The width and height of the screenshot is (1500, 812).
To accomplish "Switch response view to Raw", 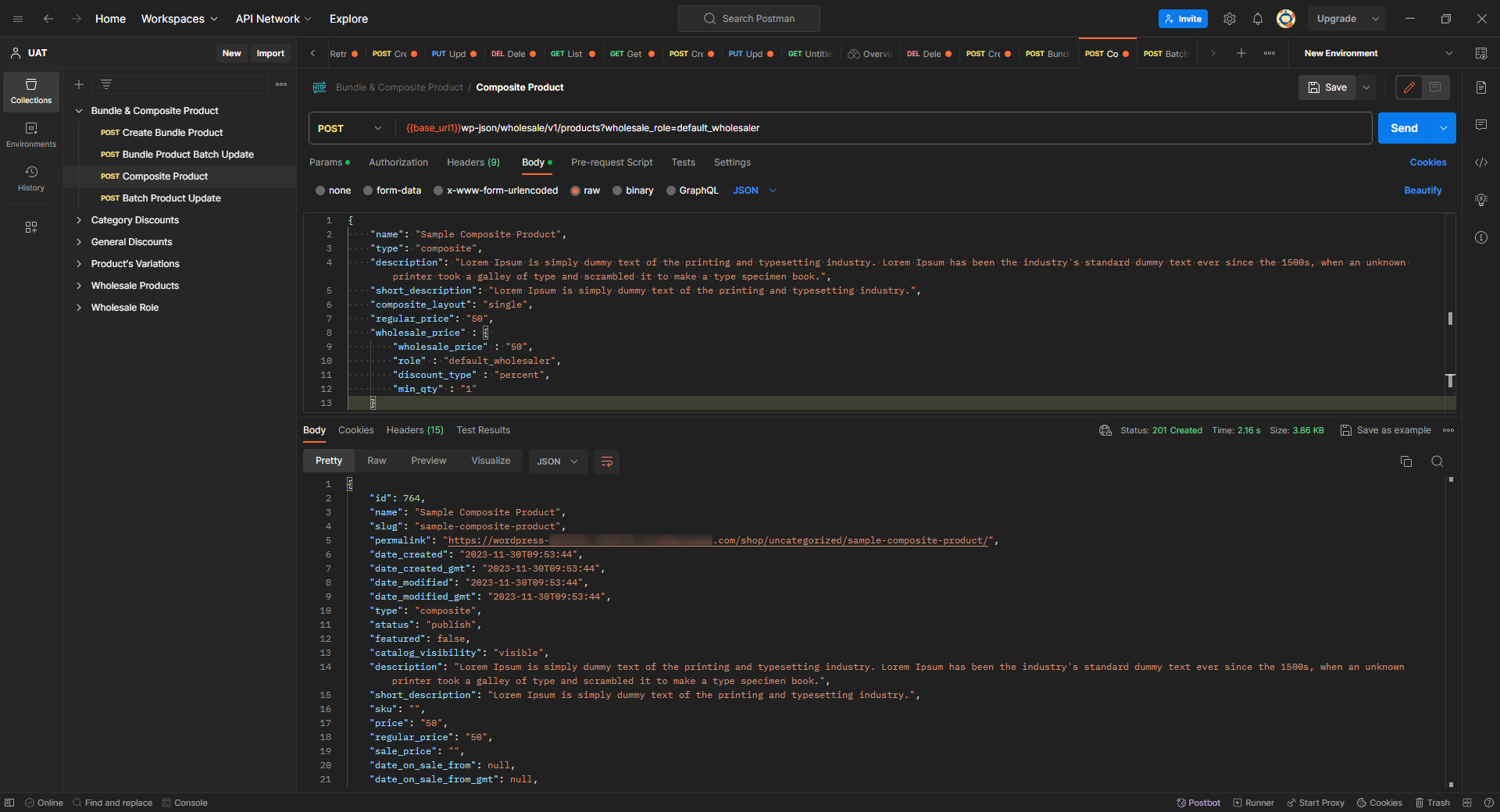I will tap(377, 461).
